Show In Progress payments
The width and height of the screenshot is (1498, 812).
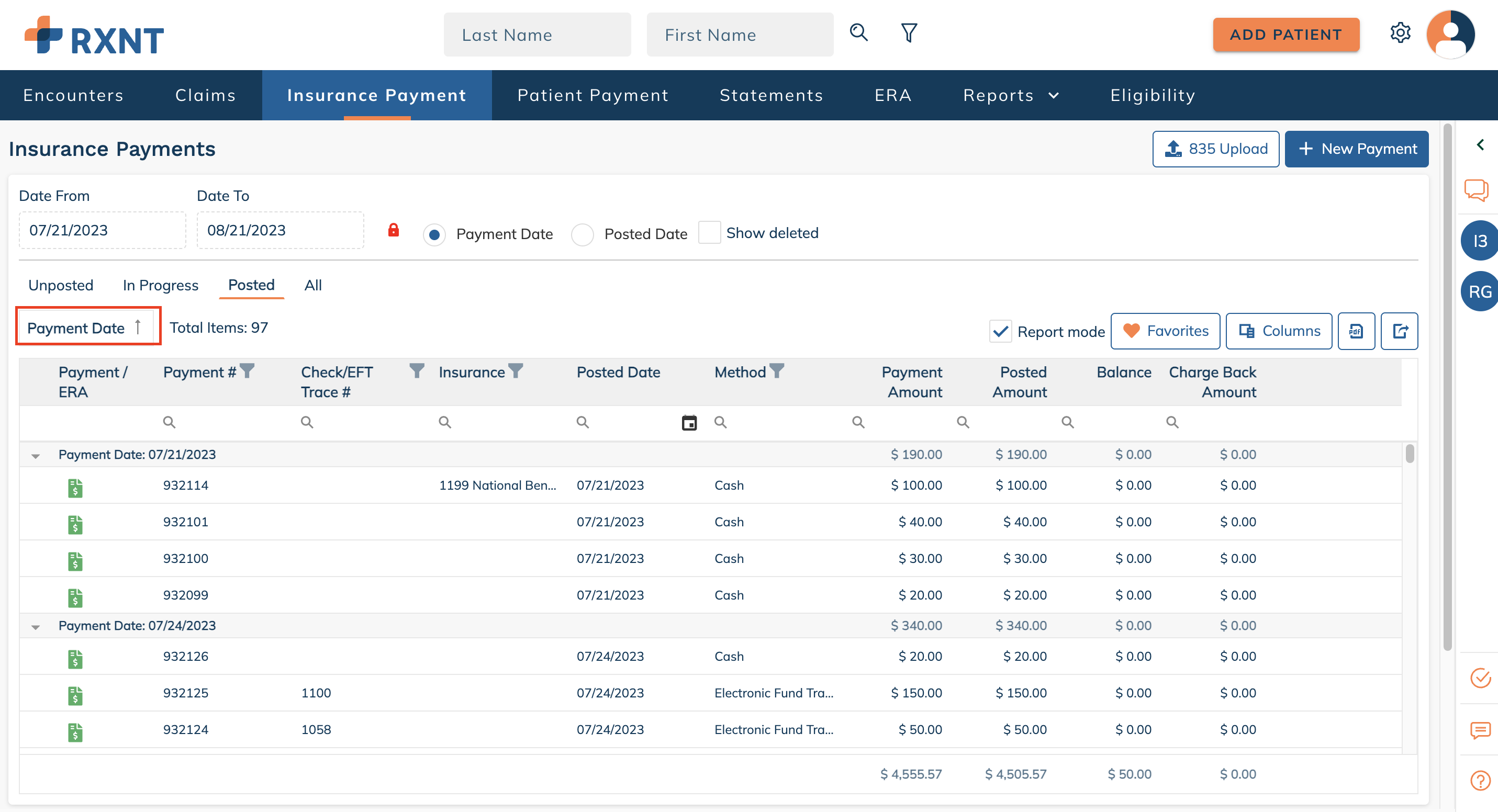[161, 285]
